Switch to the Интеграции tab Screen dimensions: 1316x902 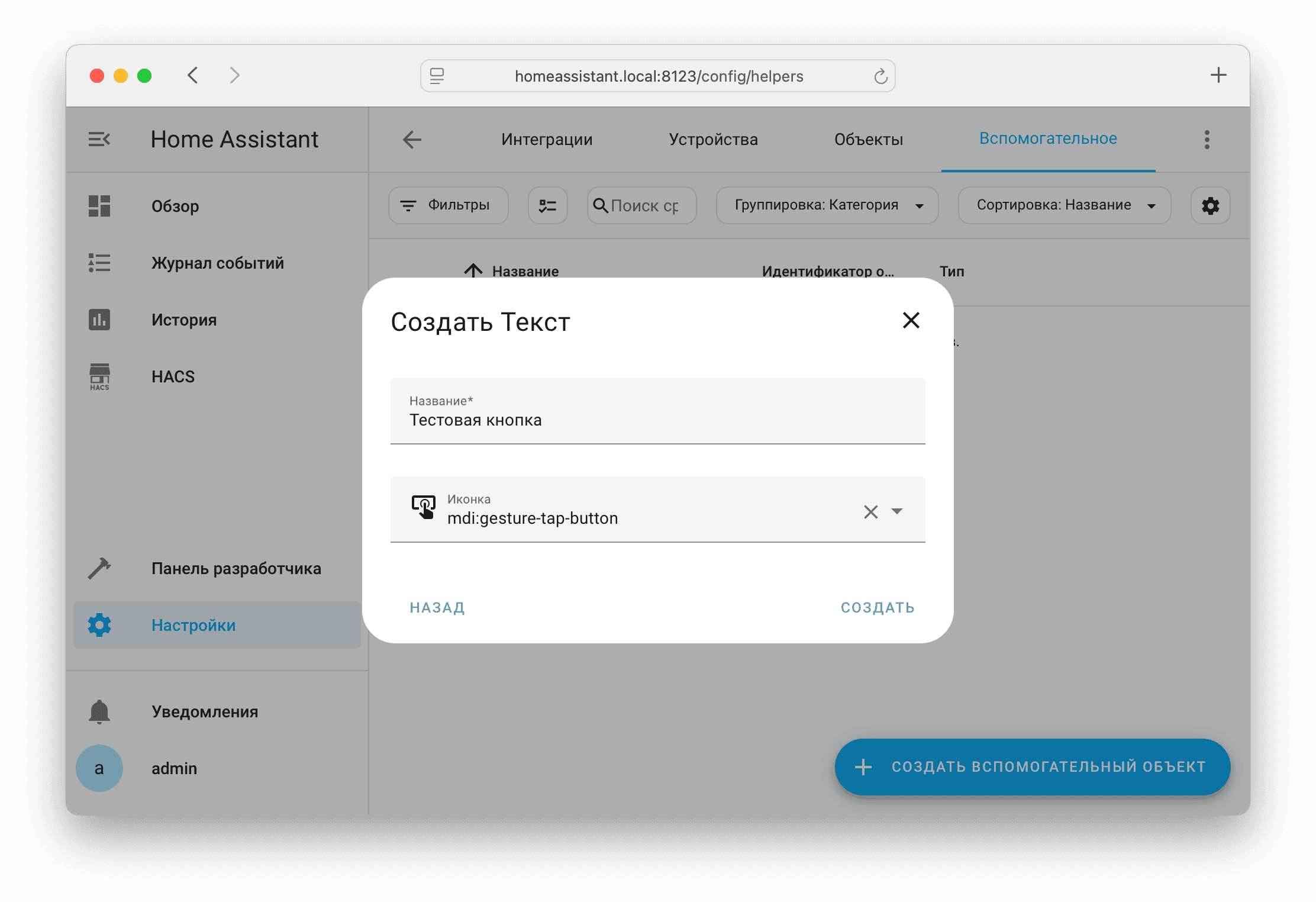coord(546,140)
